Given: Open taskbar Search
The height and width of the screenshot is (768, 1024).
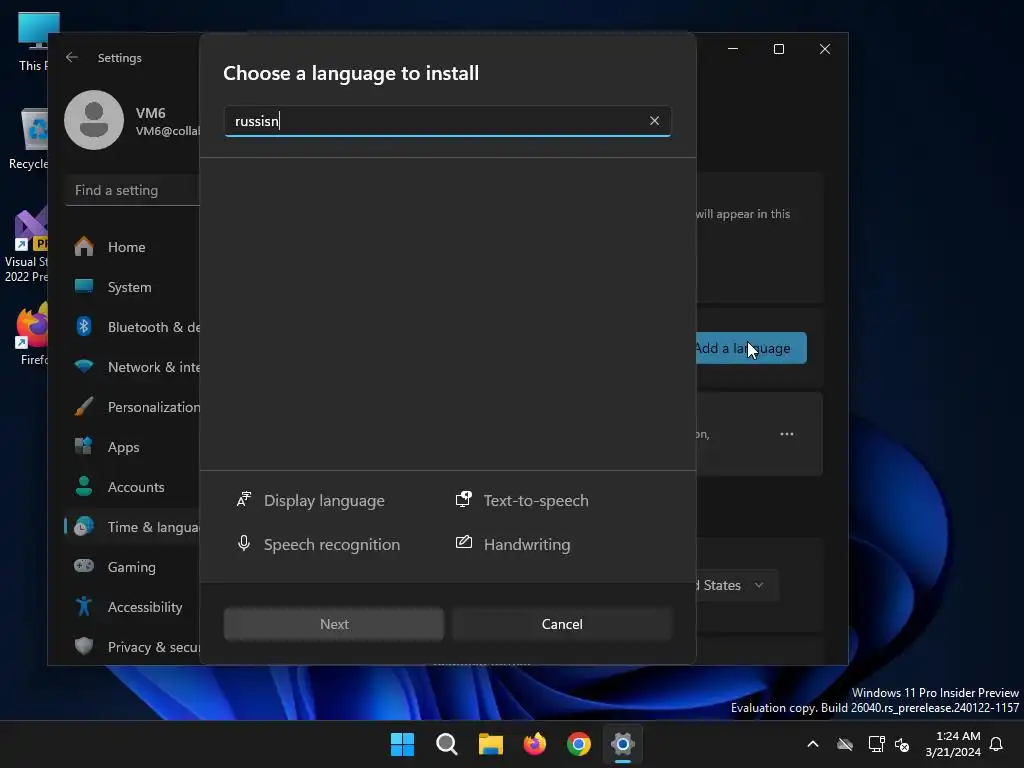Looking at the screenshot, I should tap(447, 744).
